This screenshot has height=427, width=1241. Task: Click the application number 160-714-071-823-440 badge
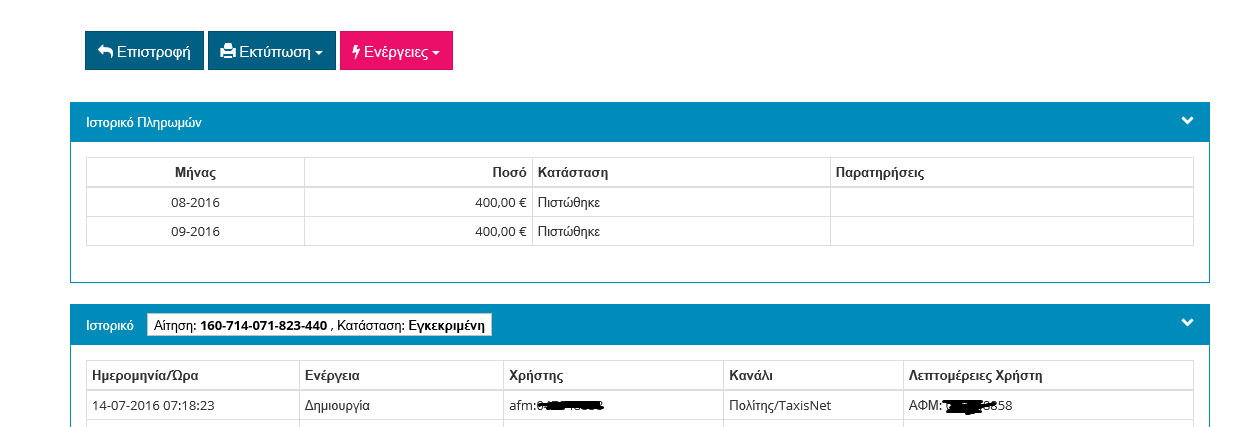[x=263, y=325]
